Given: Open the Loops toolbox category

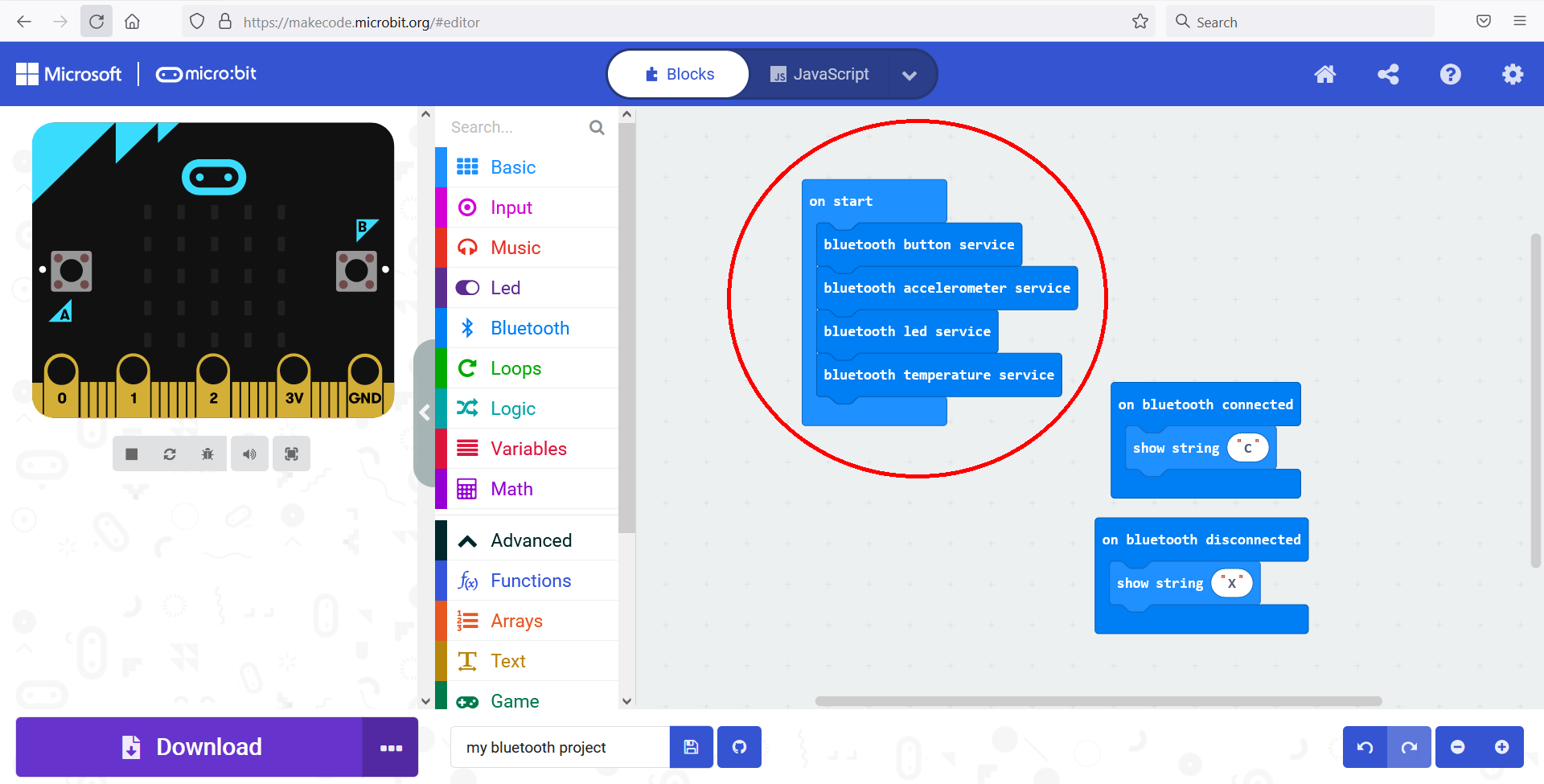Looking at the screenshot, I should [527, 368].
